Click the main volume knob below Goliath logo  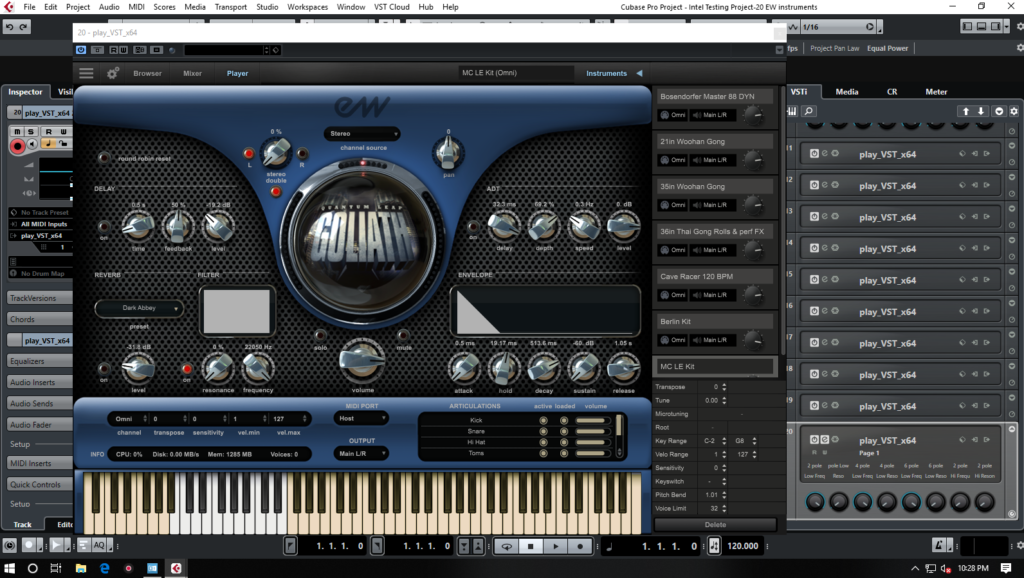361,361
